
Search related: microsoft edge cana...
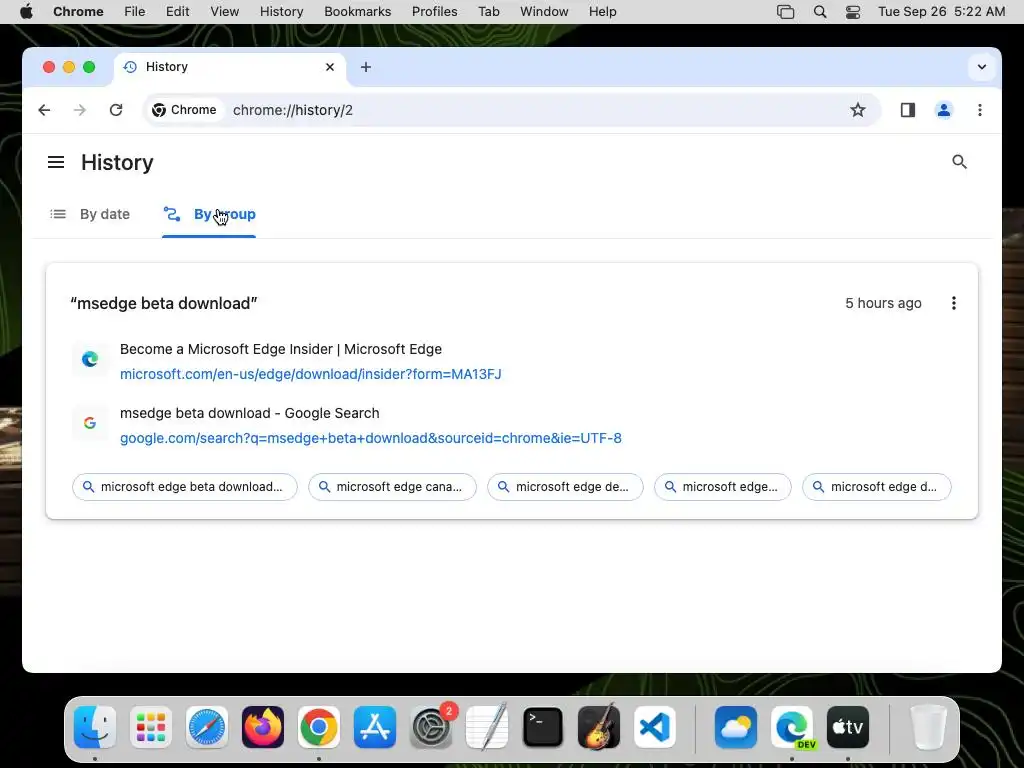point(392,487)
